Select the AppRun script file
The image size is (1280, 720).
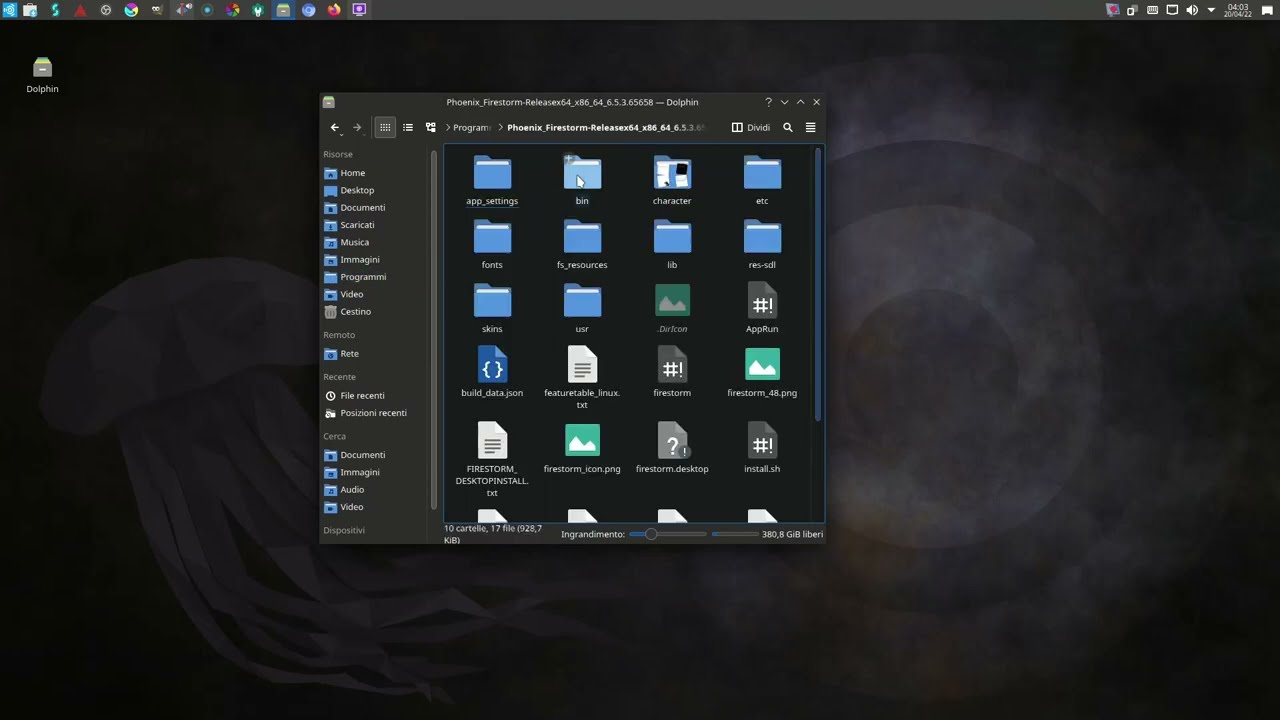pyautogui.click(x=762, y=309)
